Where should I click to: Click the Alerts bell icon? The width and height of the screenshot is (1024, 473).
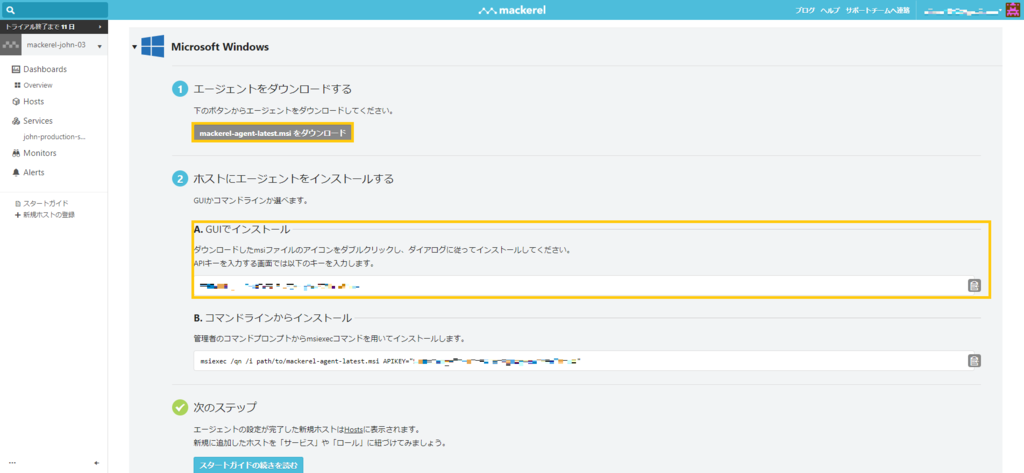tap(16, 172)
